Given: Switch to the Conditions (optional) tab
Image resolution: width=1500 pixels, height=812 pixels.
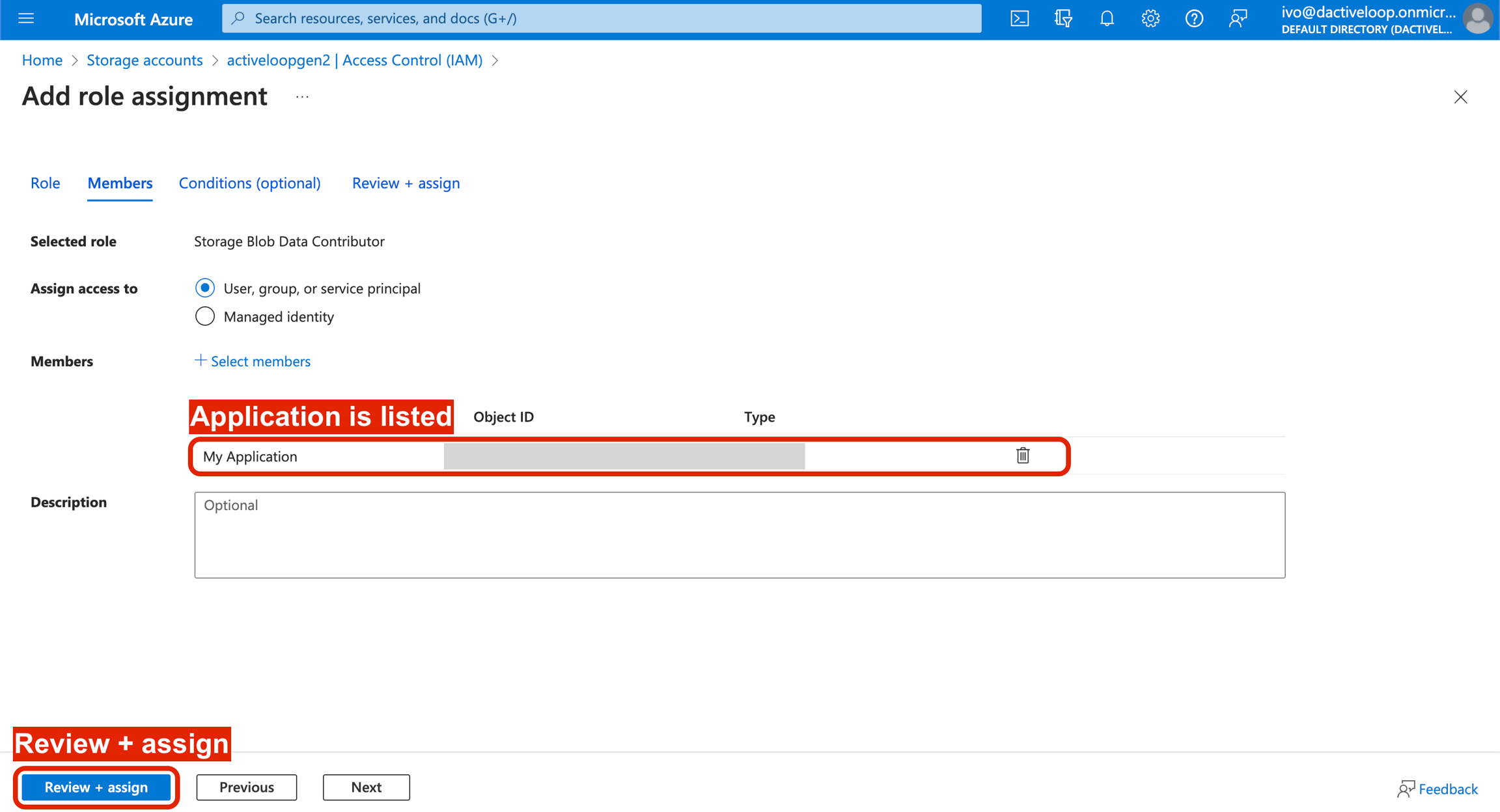Looking at the screenshot, I should [x=249, y=183].
